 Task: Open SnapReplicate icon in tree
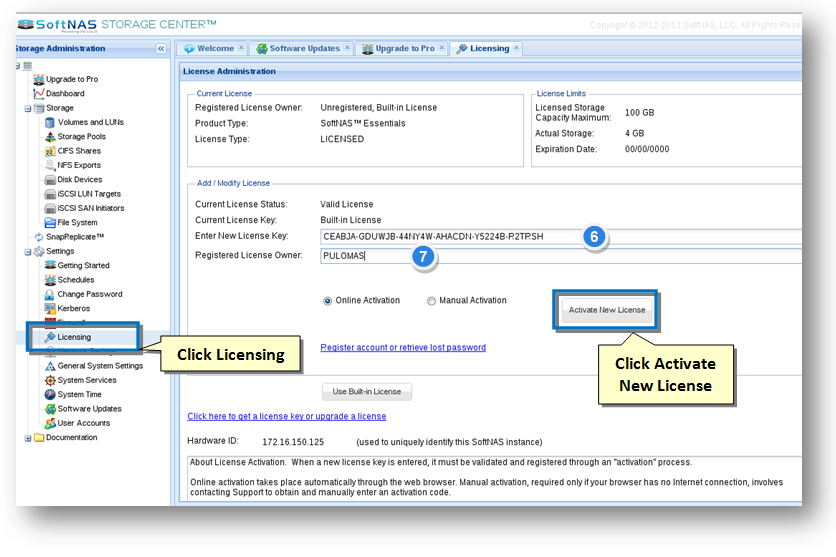39,237
